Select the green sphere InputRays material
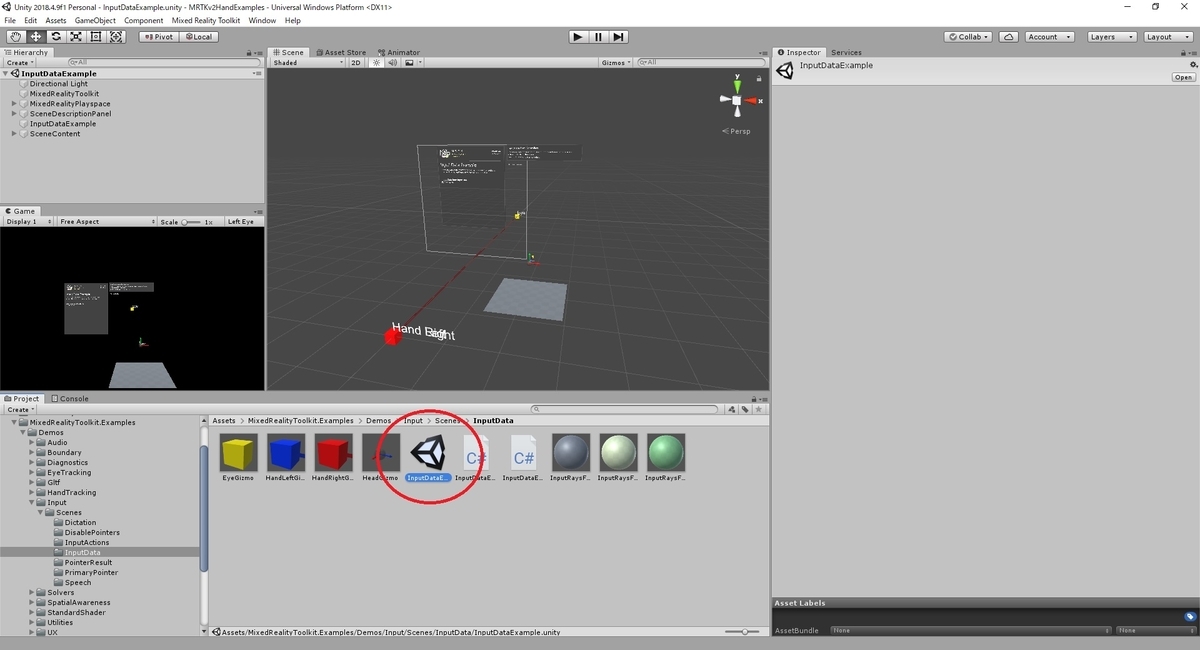This screenshot has width=1200, height=650. pyautogui.click(x=666, y=458)
